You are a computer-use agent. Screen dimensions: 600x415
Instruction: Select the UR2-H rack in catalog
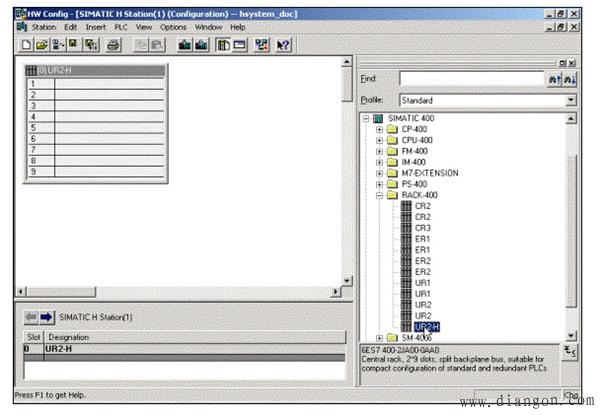point(427,327)
